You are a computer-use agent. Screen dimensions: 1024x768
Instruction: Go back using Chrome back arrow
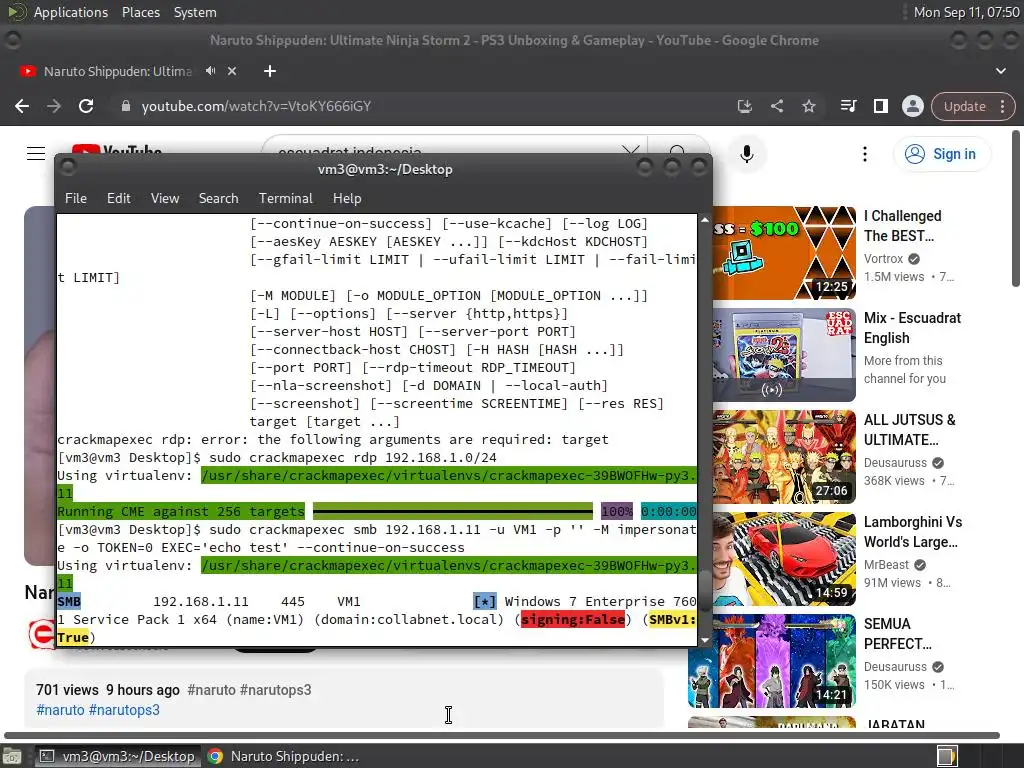click(22, 106)
